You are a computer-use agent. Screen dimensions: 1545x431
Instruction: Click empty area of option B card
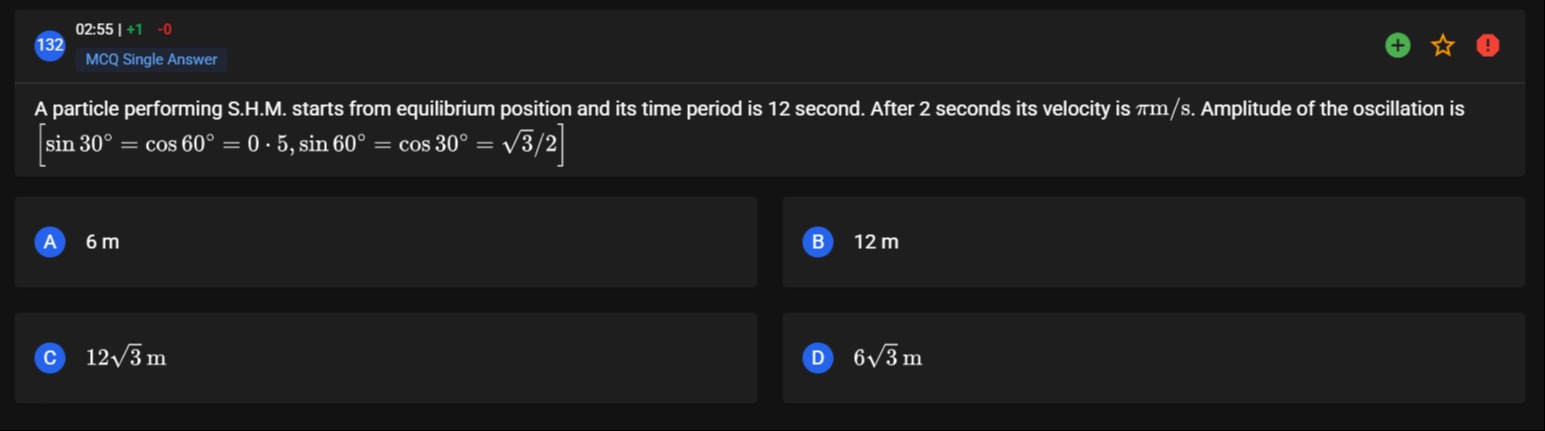1200,242
